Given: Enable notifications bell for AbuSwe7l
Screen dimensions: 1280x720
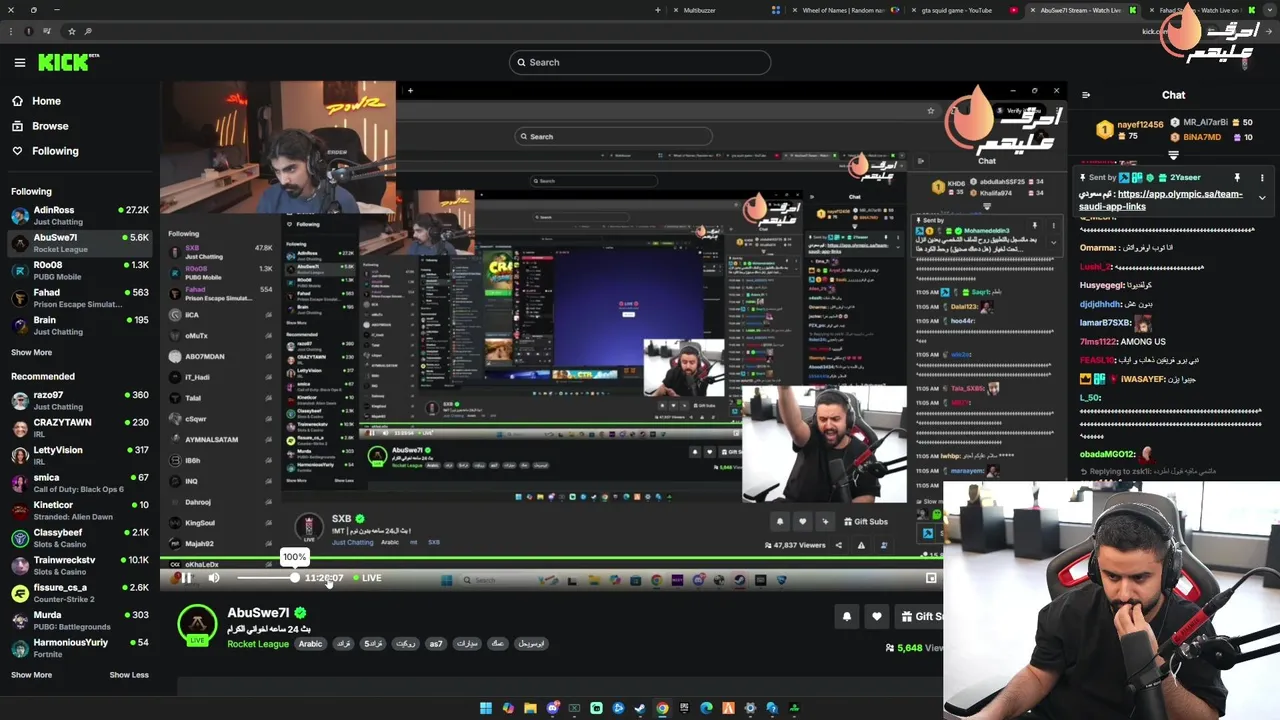Looking at the screenshot, I should 847,617.
